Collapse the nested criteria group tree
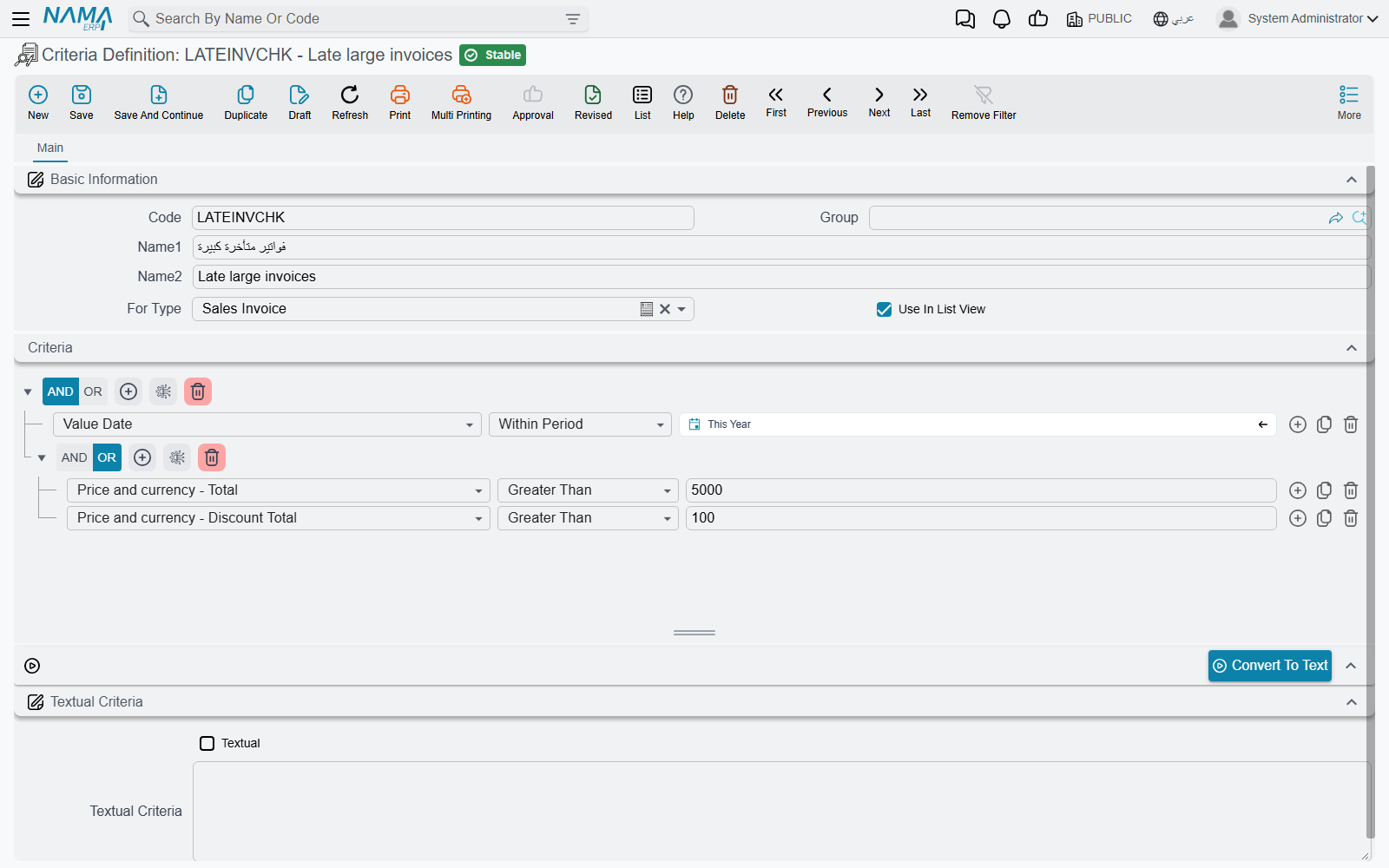Viewport: 1389px width, 868px height. click(42, 458)
